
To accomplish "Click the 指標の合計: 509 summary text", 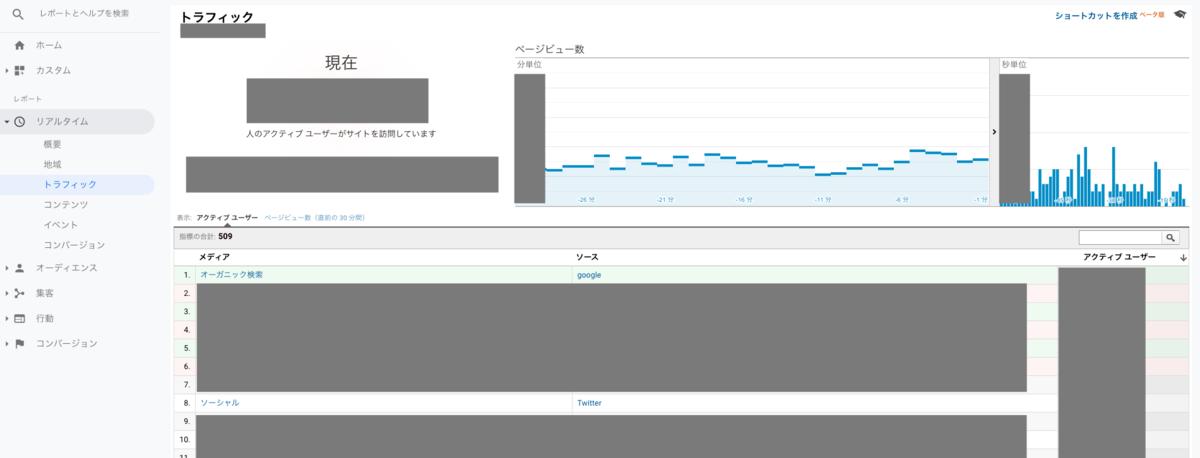I will point(205,237).
